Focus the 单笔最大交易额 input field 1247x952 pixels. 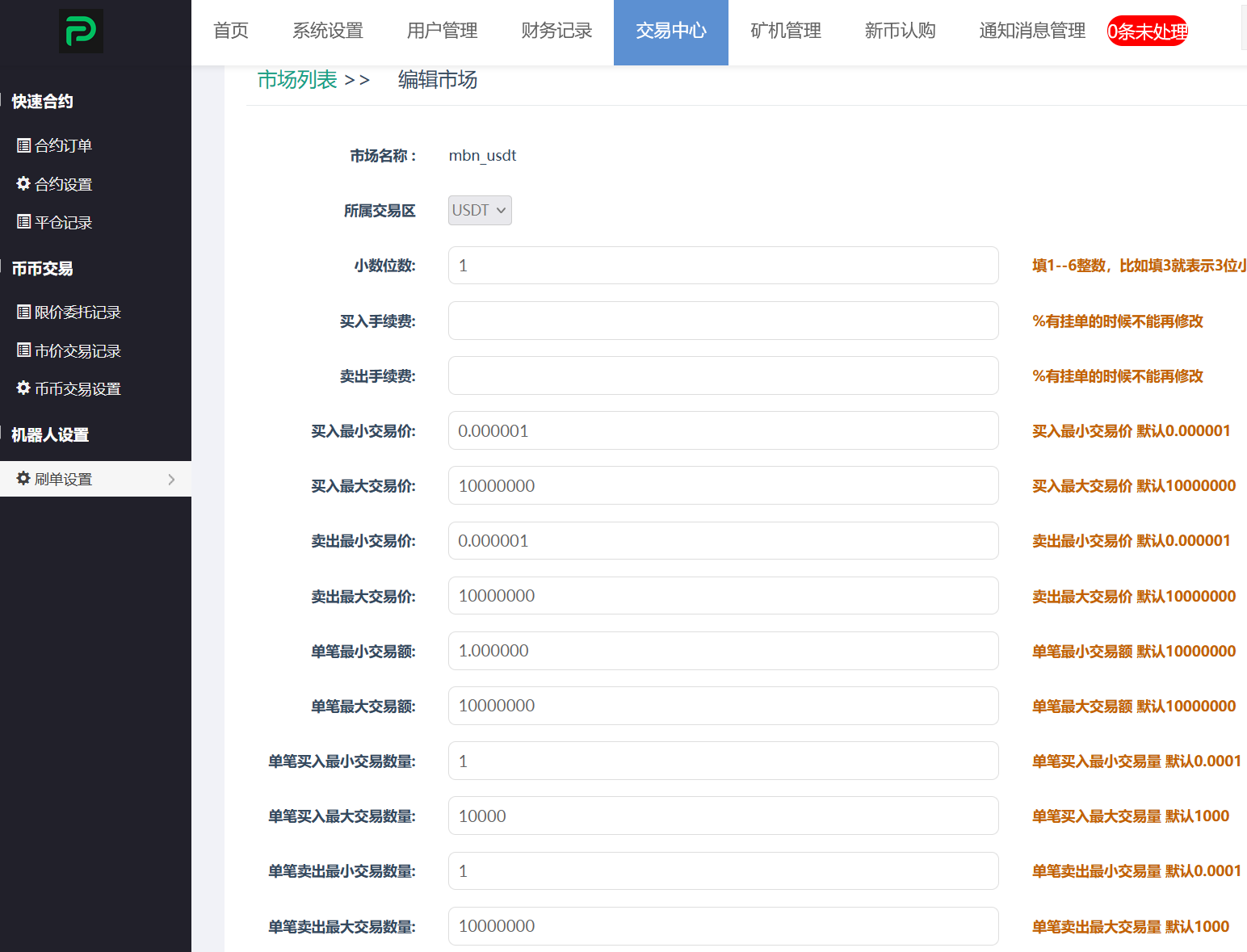[723, 705]
